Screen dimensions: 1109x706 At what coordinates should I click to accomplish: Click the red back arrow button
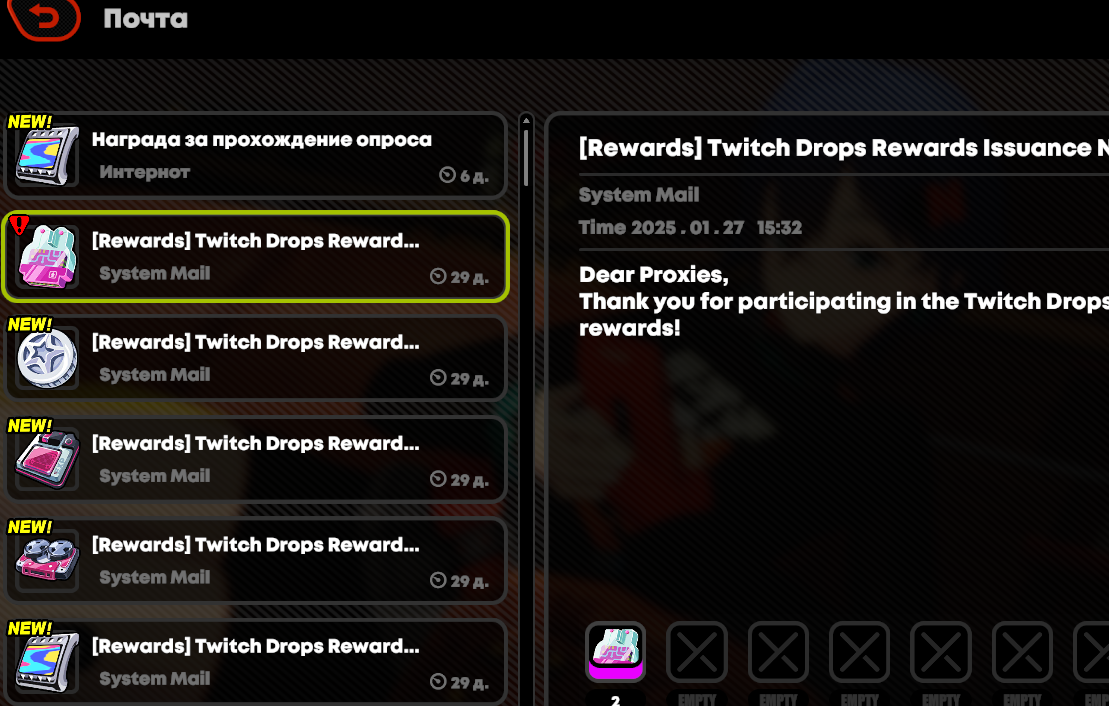point(45,18)
